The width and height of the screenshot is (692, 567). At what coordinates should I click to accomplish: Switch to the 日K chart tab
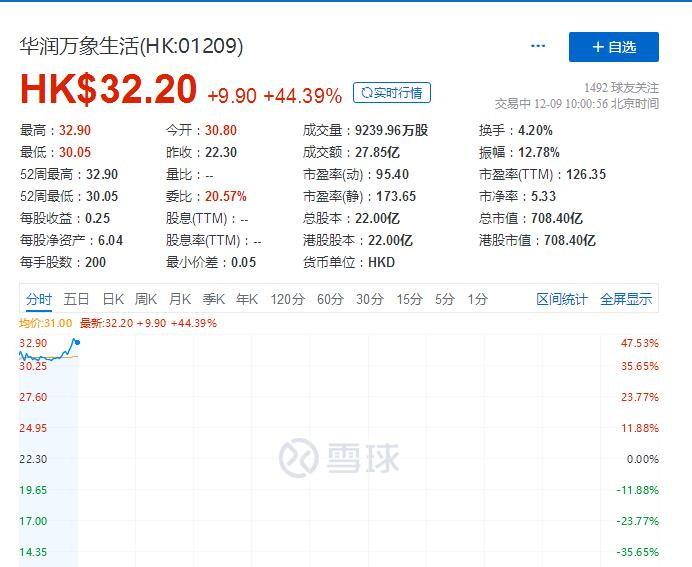(x=113, y=299)
